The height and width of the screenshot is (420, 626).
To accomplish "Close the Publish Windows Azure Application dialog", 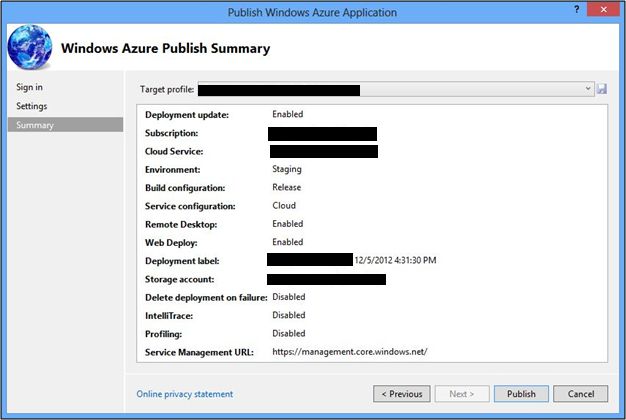I will click(x=606, y=12).
